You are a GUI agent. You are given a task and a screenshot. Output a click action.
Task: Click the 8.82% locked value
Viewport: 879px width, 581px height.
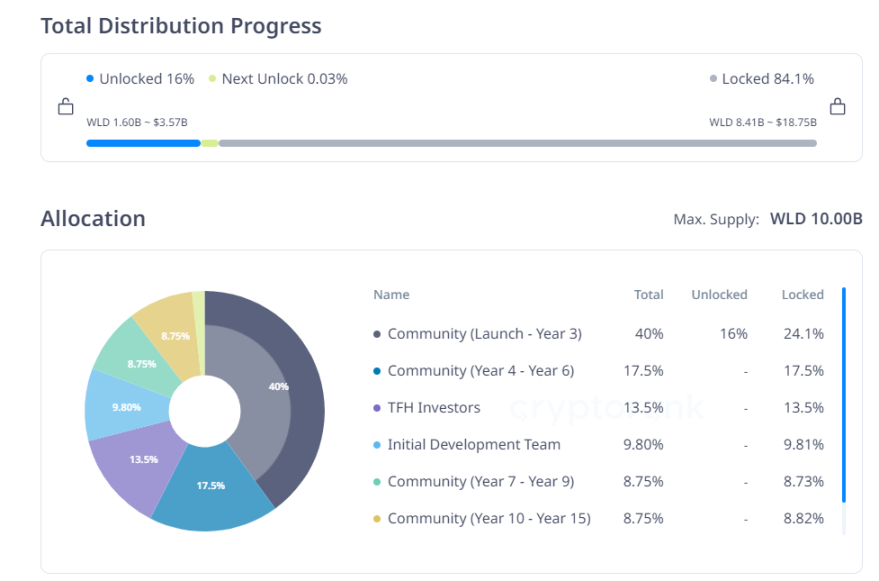coord(804,519)
